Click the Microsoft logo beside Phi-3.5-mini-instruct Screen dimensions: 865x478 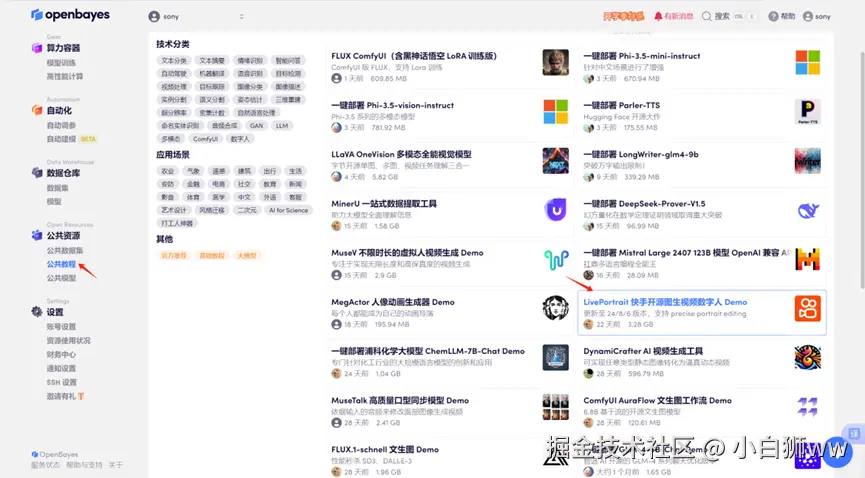click(x=808, y=62)
